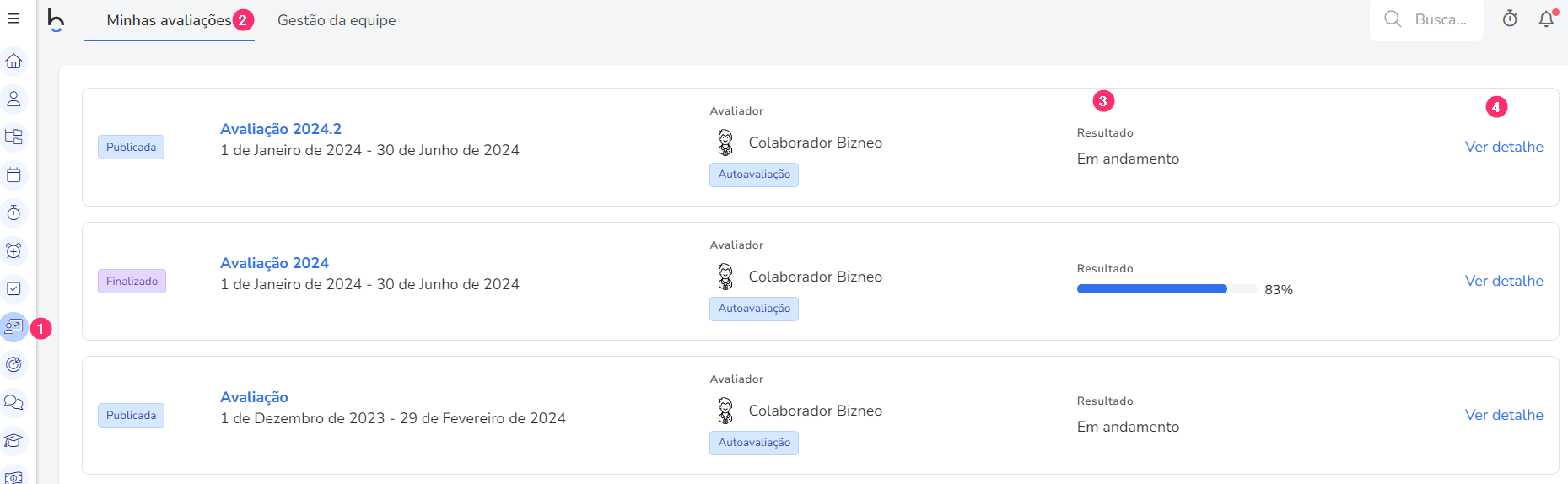Click the Busca search field
The image size is (1568, 484).
[x=1426, y=19]
